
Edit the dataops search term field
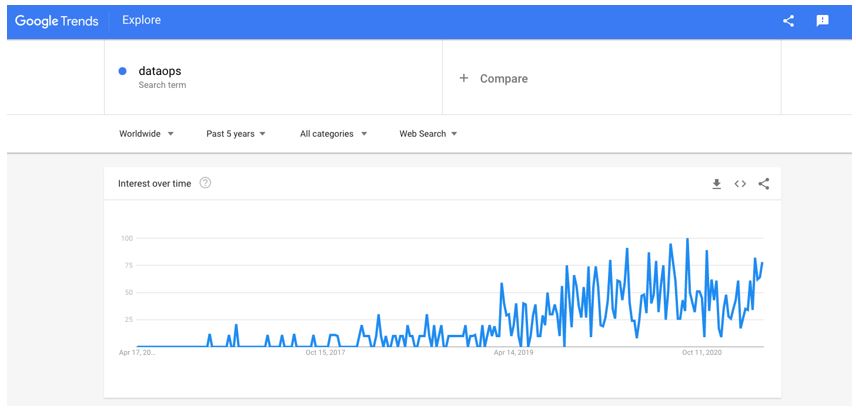coord(274,77)
